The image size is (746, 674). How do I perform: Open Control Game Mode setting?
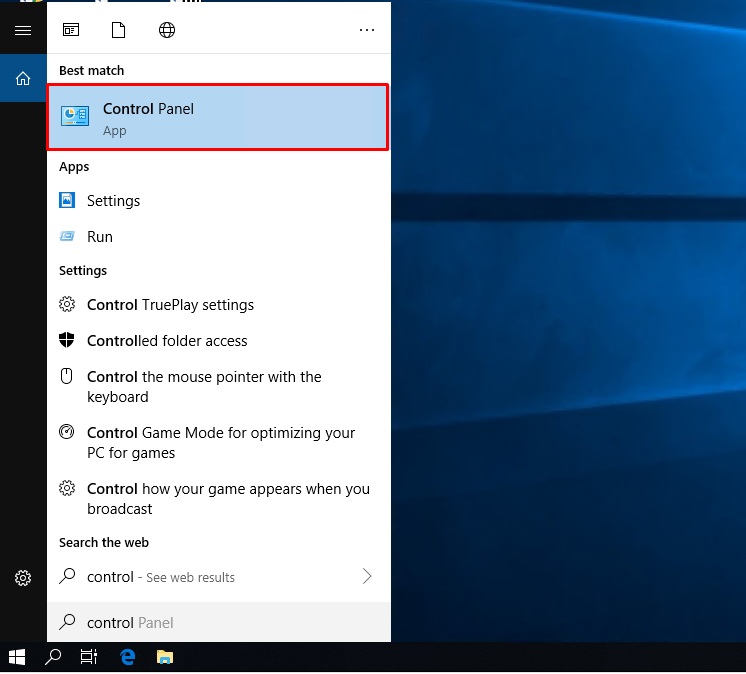219,442
